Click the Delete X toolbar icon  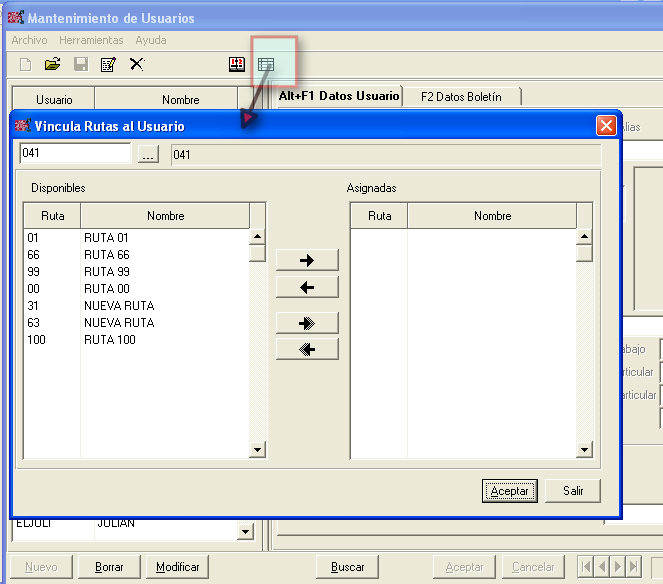pos(137,64)
